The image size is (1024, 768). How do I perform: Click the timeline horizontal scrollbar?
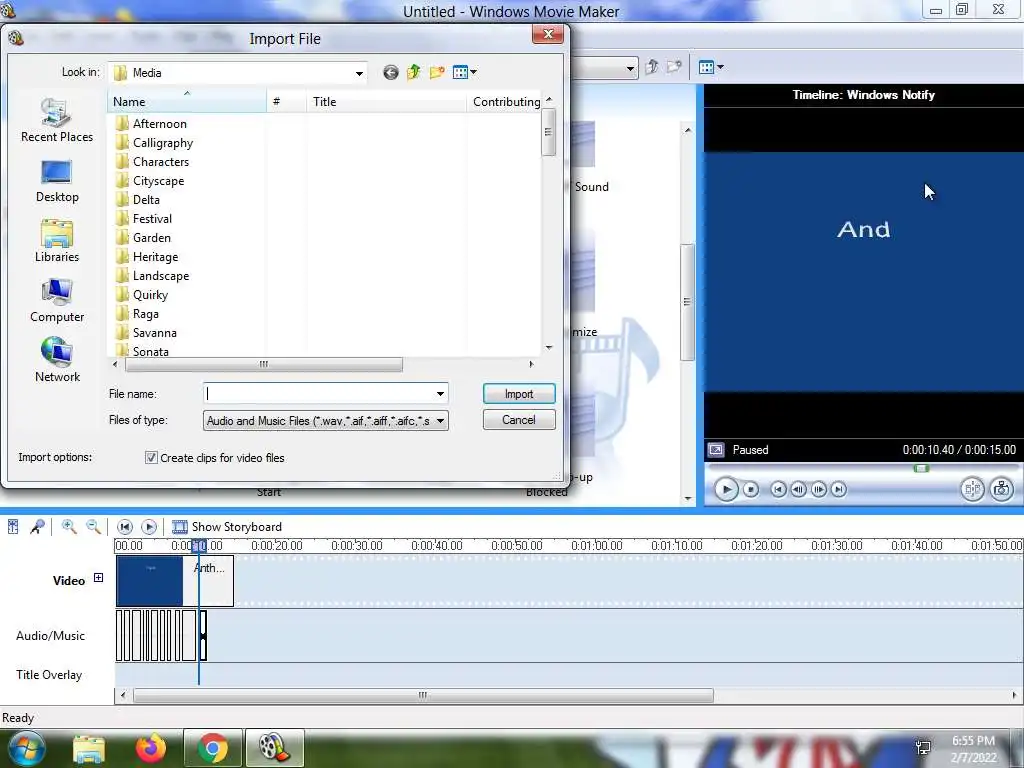pyautogui.click(x=423, y=696)
